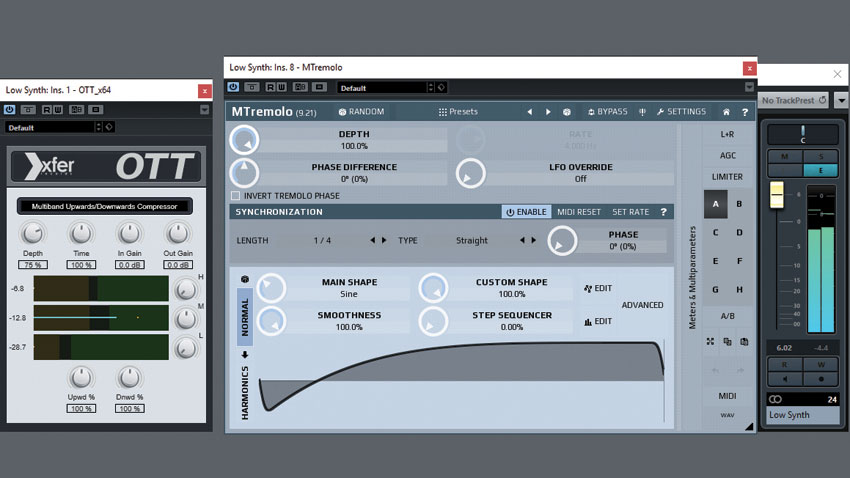Toggle MTremolo BYPASS

(x=608, y=112)
